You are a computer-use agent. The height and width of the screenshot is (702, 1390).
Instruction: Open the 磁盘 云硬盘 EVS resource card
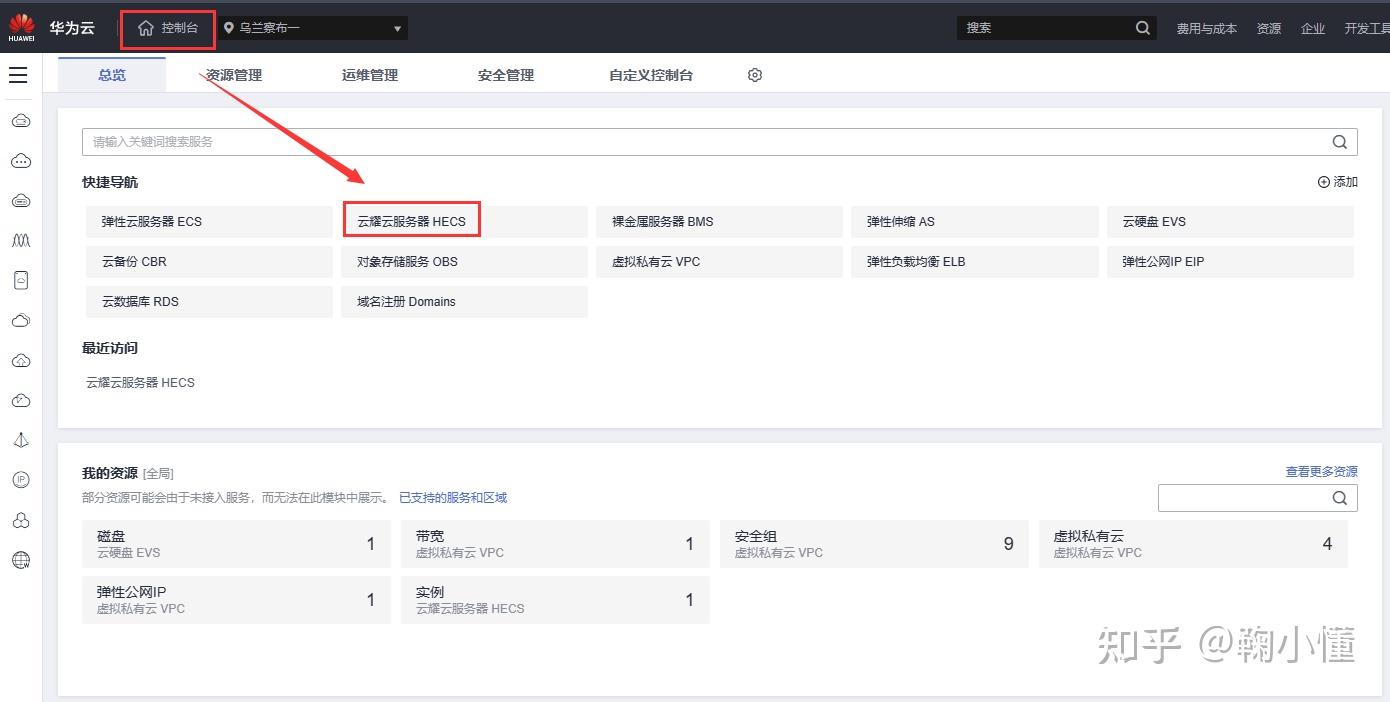point(236,544)
